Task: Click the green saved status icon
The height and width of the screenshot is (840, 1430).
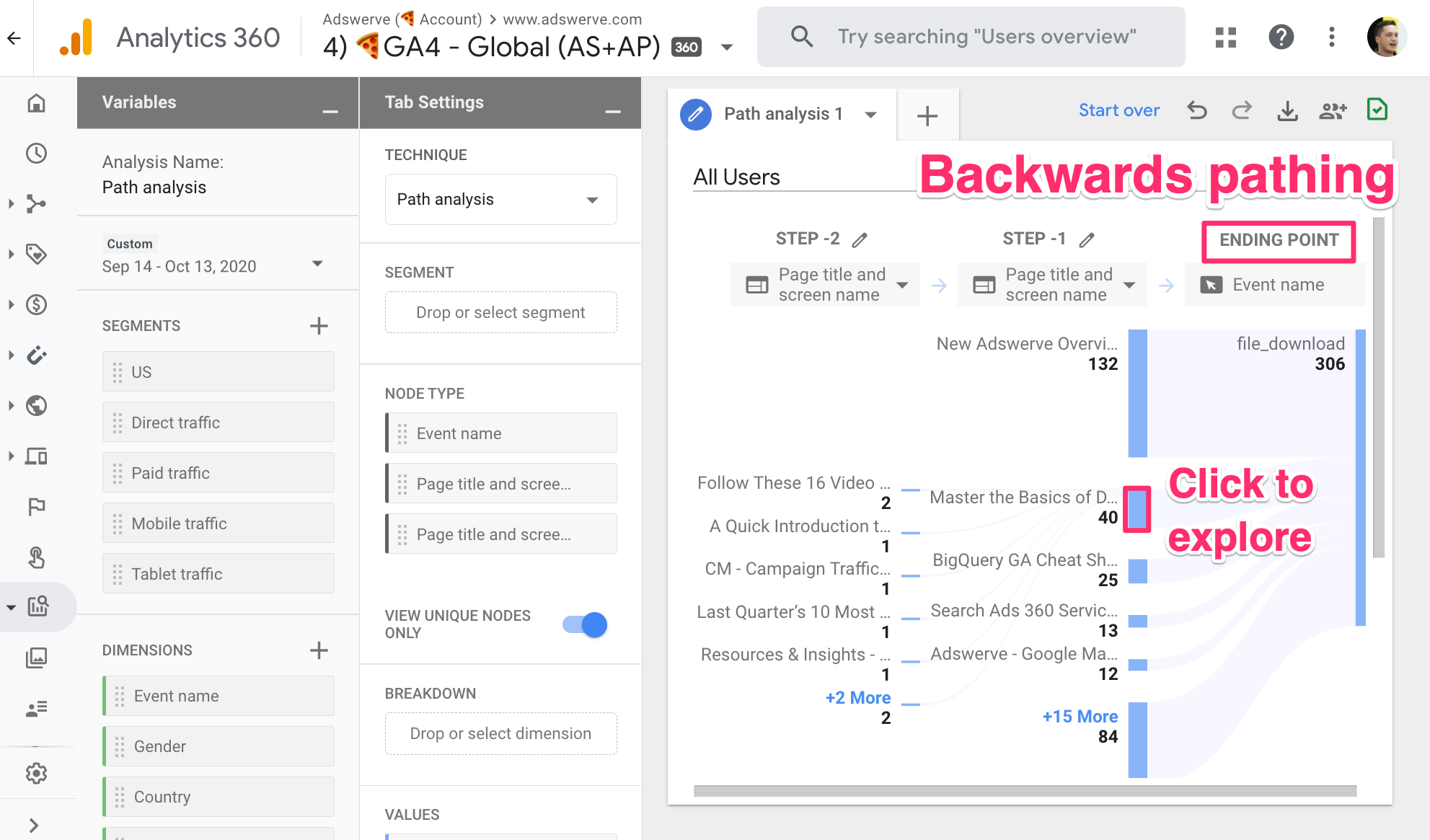Action: pos(1377,110)
